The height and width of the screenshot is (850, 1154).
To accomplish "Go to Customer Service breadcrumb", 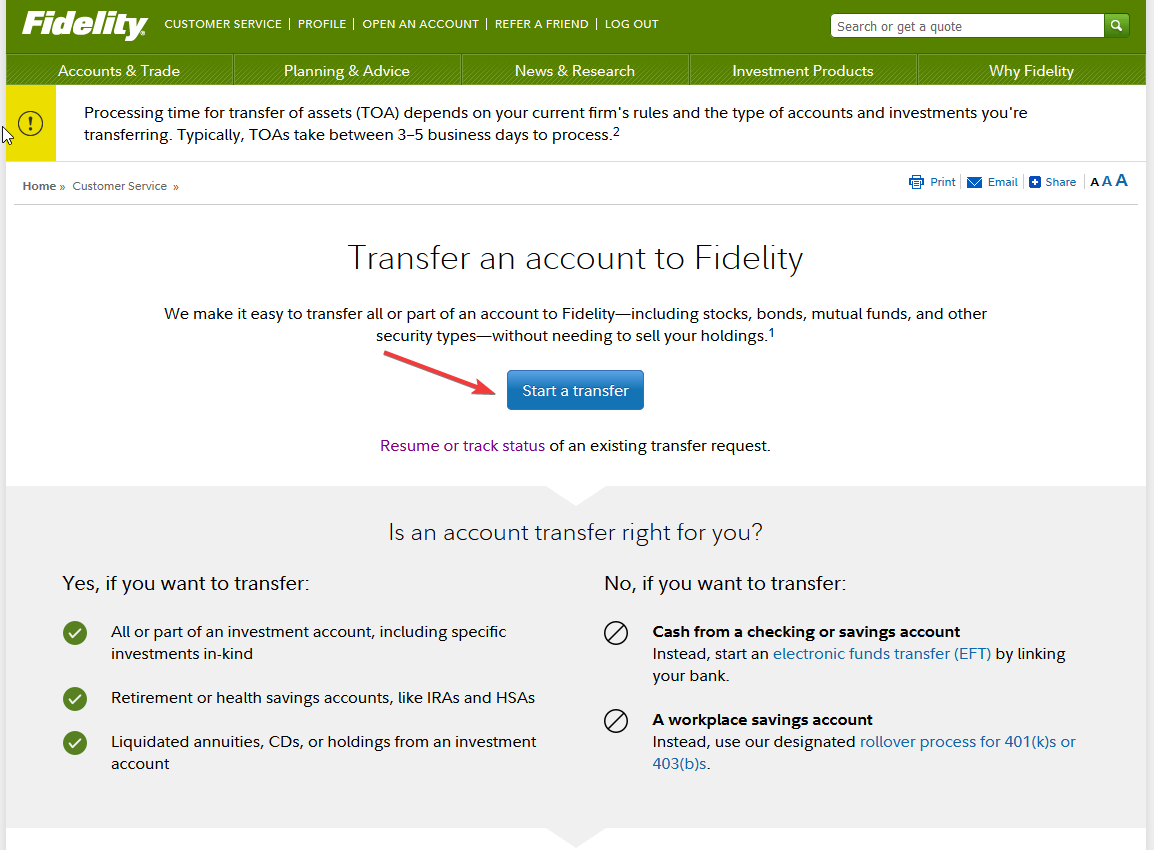I will point(119,186).
